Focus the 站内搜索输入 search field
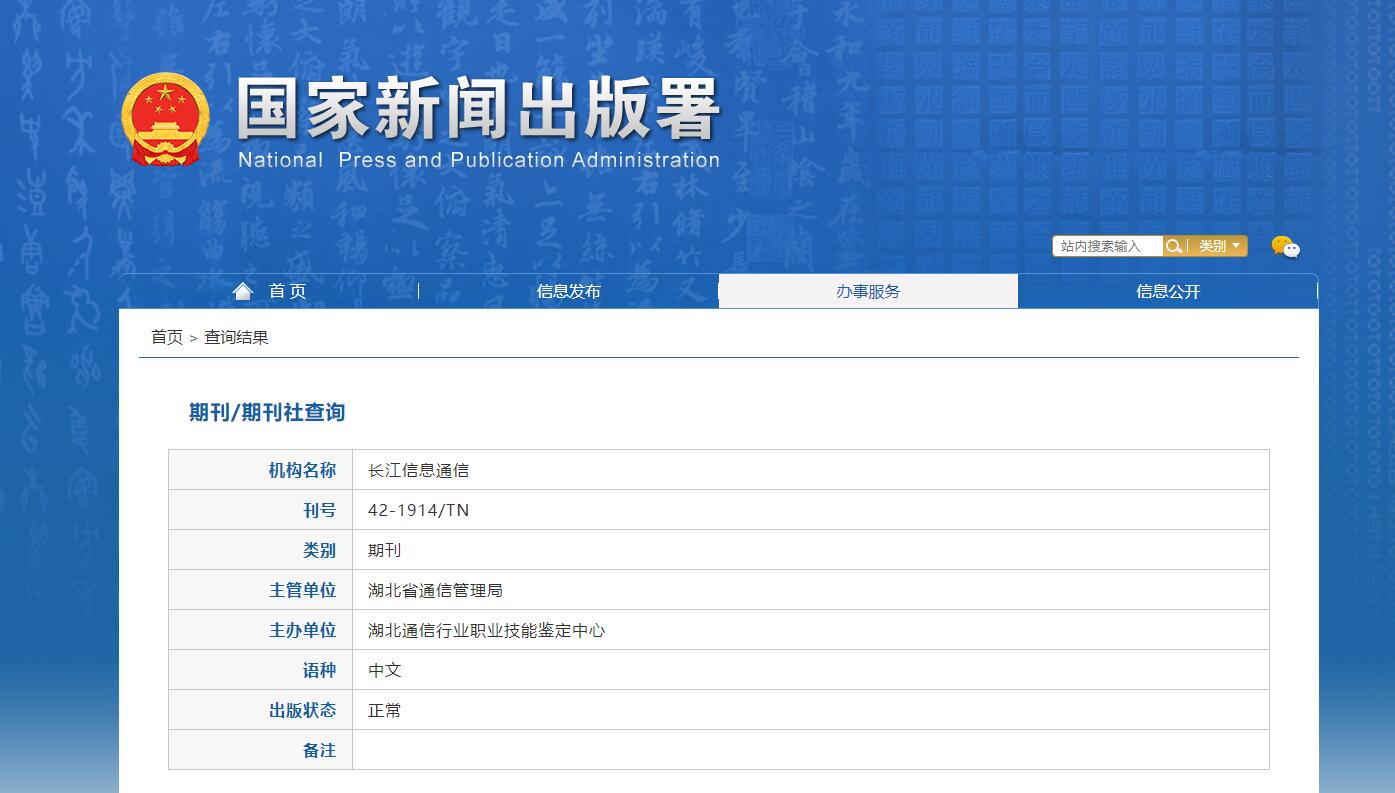 pyautogui.click(x=1108, y=246)
